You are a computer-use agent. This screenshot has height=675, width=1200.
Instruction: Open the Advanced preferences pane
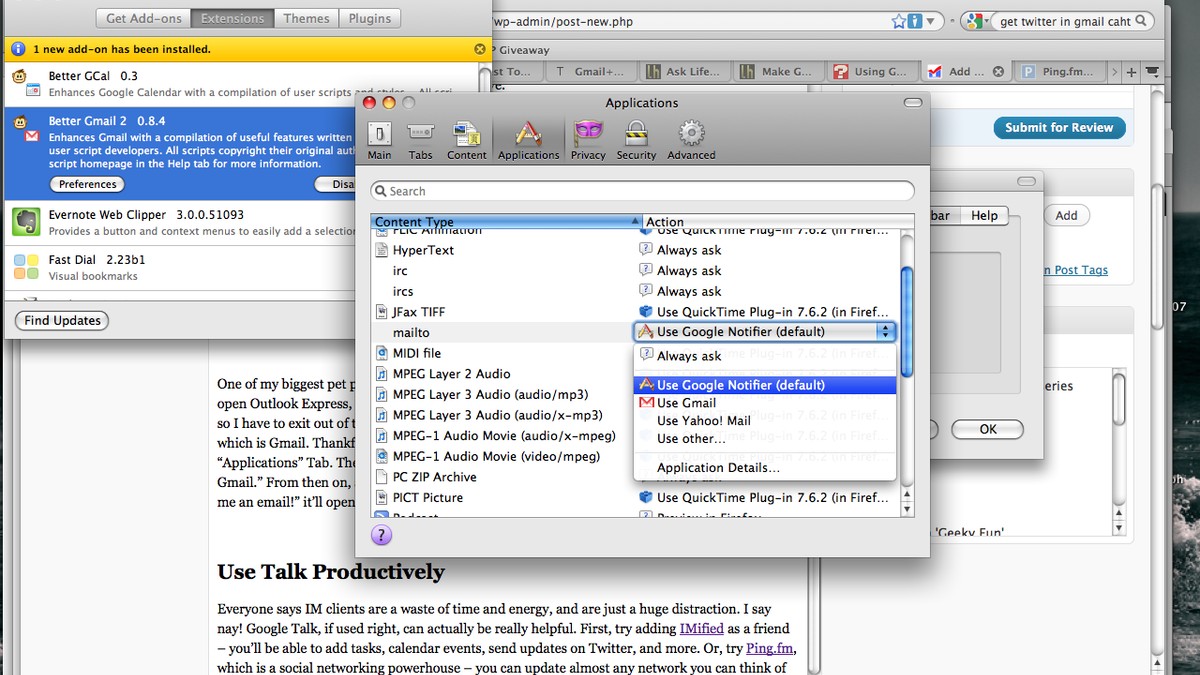click(x=691, y=140)
